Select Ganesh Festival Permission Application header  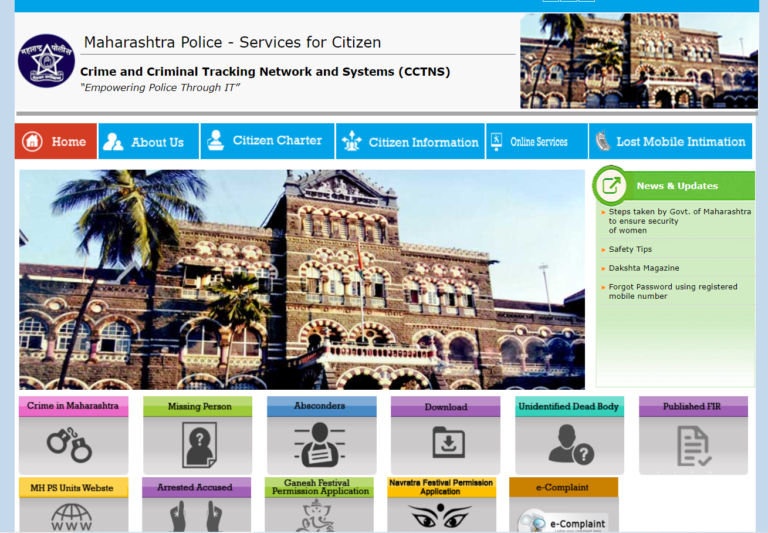[x=319, y=487]
